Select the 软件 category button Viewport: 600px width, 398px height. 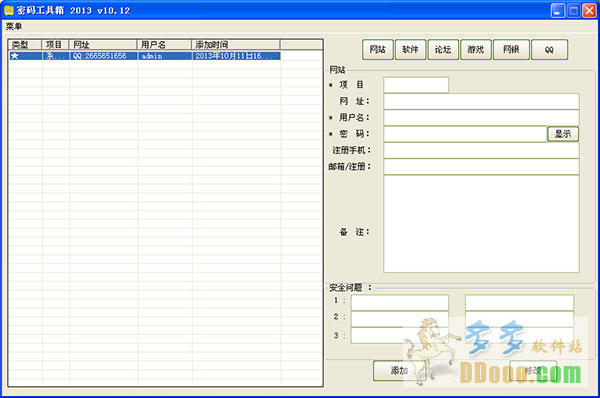[410, 50]
